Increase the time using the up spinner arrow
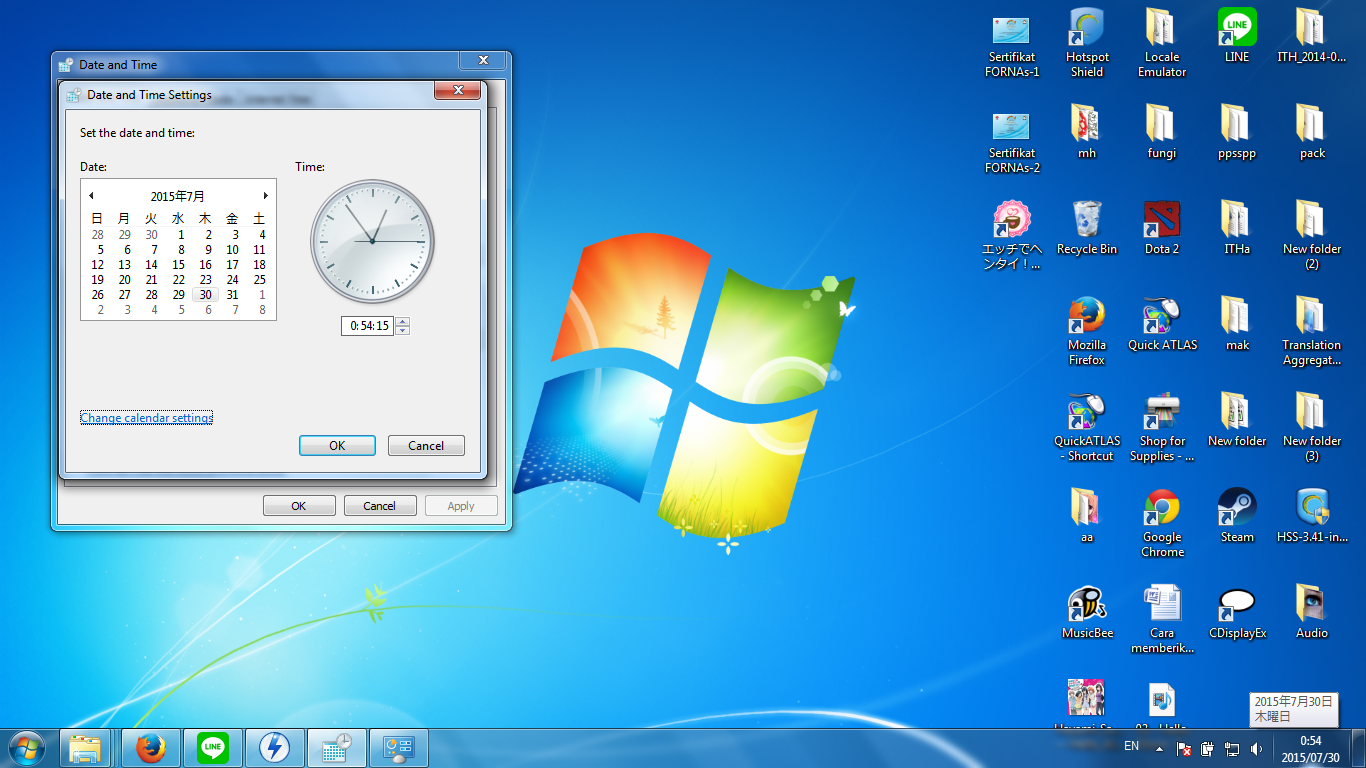 pyautogui.click(x=402, y=321)
